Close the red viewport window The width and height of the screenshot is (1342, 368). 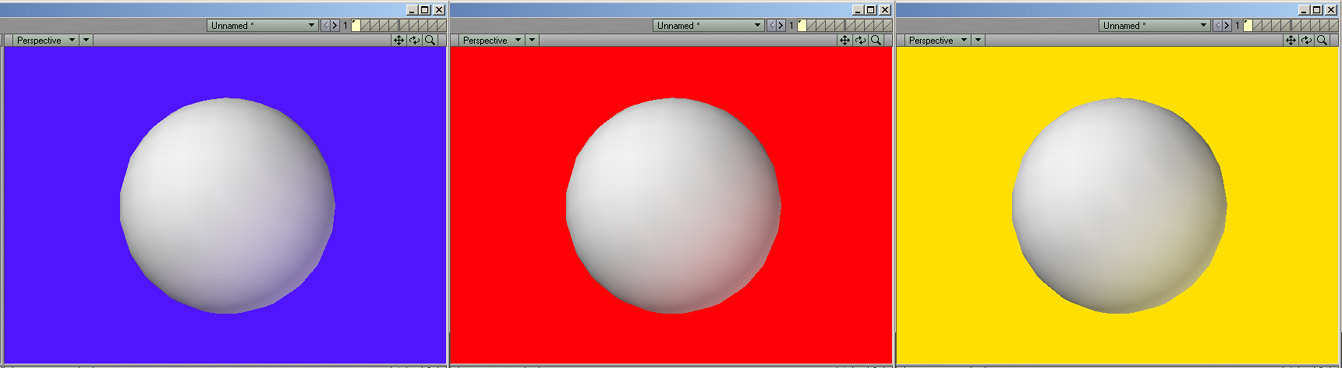point(885,10)
